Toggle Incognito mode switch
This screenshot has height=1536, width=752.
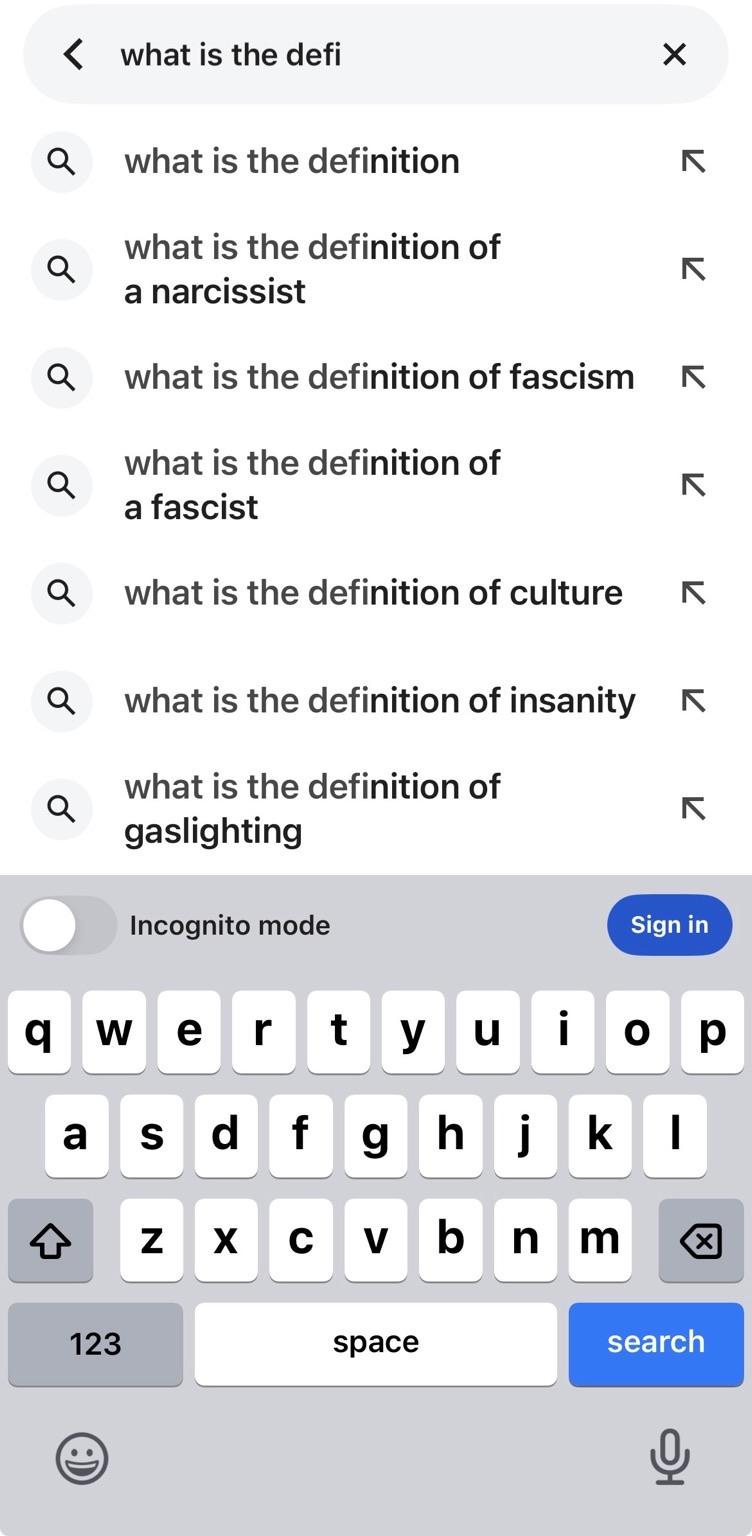(68, 925)
